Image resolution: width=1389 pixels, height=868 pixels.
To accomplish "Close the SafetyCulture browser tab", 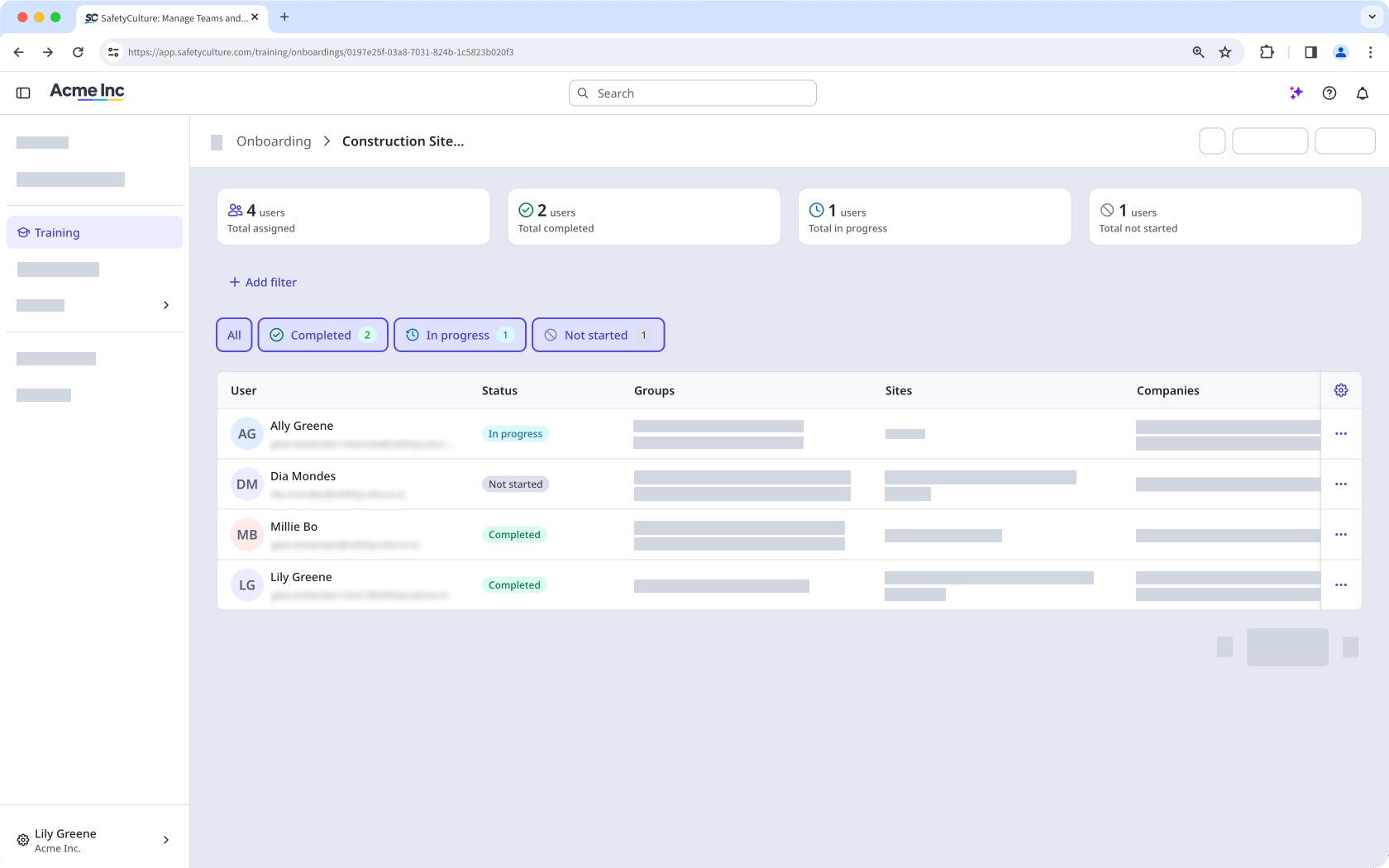I will (x=255, y=17).
